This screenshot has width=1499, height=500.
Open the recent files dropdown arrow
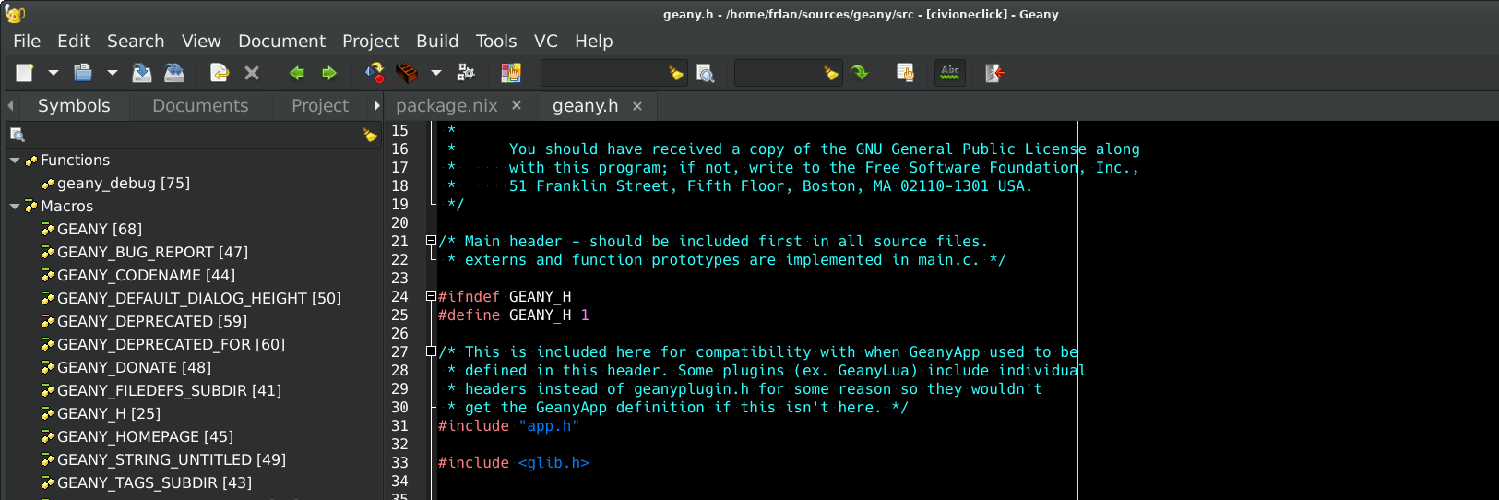coord(112,73)
